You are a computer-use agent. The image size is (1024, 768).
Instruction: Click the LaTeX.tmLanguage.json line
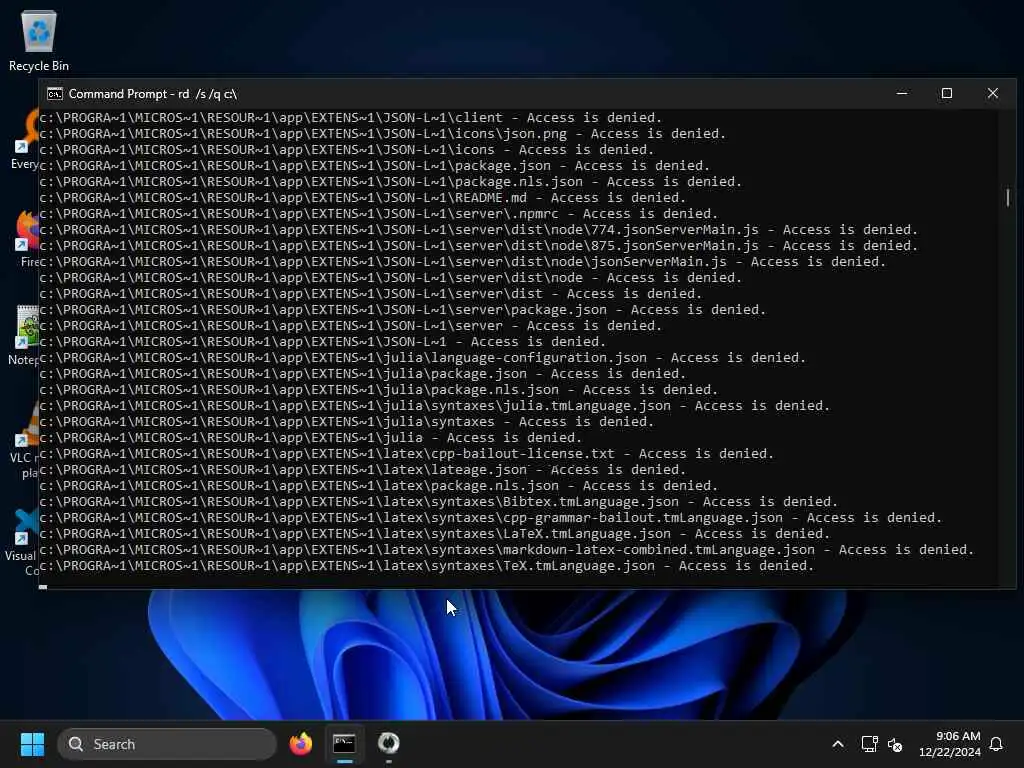435,534
